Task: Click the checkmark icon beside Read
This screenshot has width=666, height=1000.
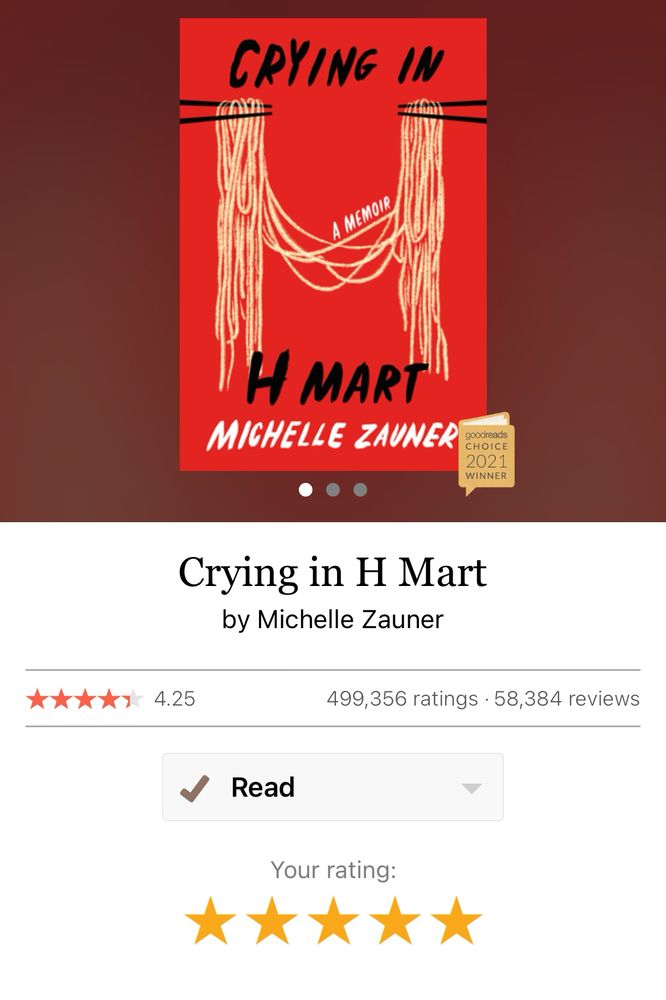Action: [195, 788]
